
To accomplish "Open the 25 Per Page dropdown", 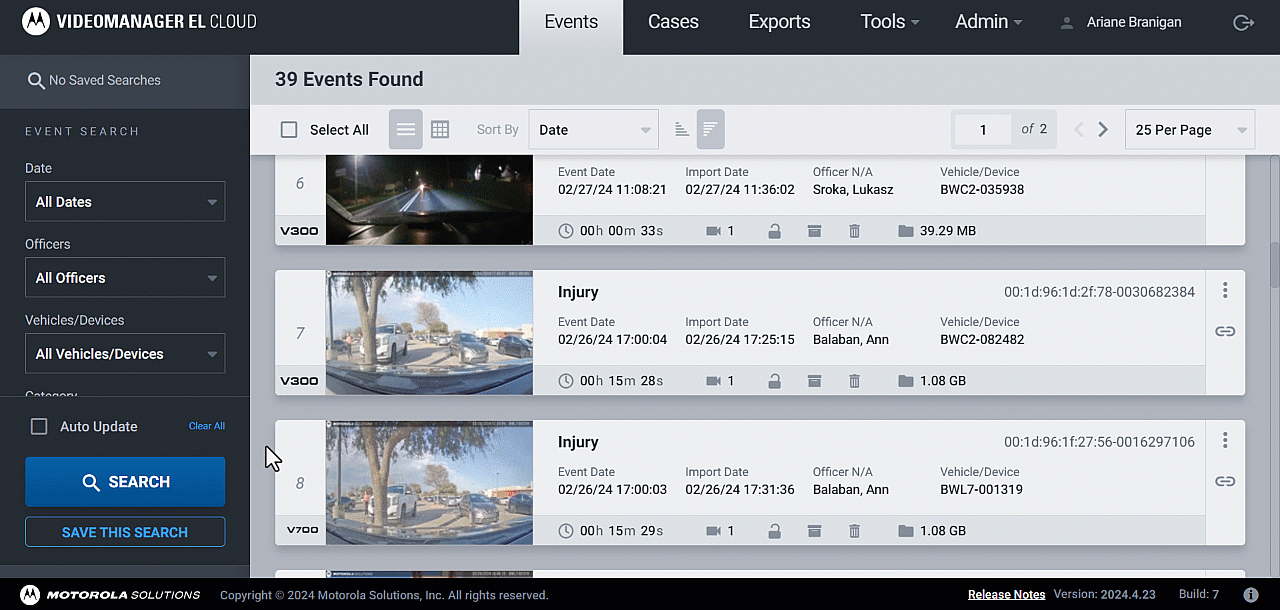I will click(x=1190, y=130).
